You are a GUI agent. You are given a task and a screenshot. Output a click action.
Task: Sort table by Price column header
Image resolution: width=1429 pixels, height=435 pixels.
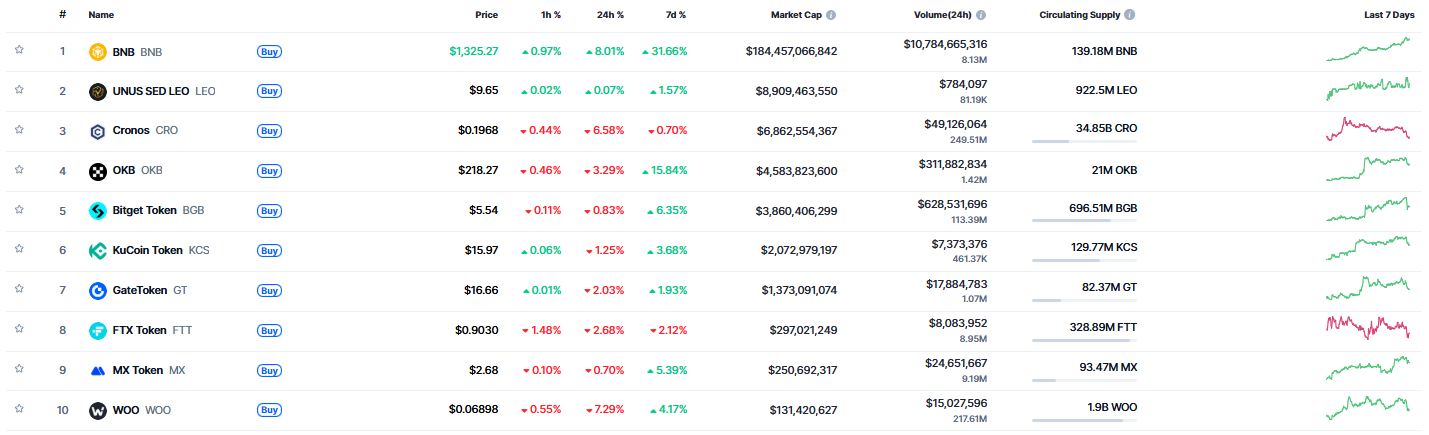pyautogui.click(x=486, y=15)
